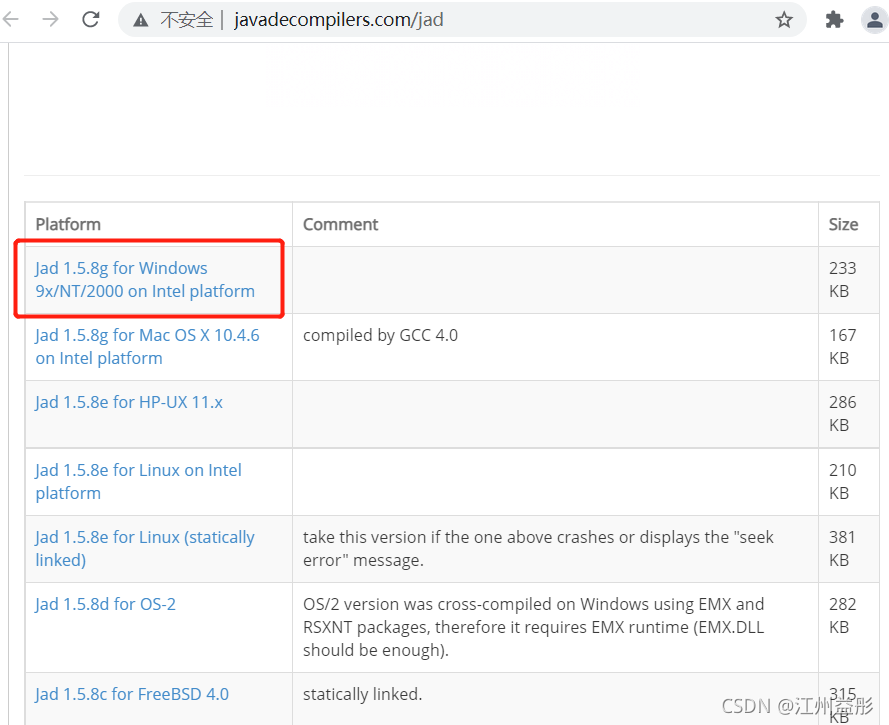
Task: Reload the page with the refresh icon
Action: [91, 19]
